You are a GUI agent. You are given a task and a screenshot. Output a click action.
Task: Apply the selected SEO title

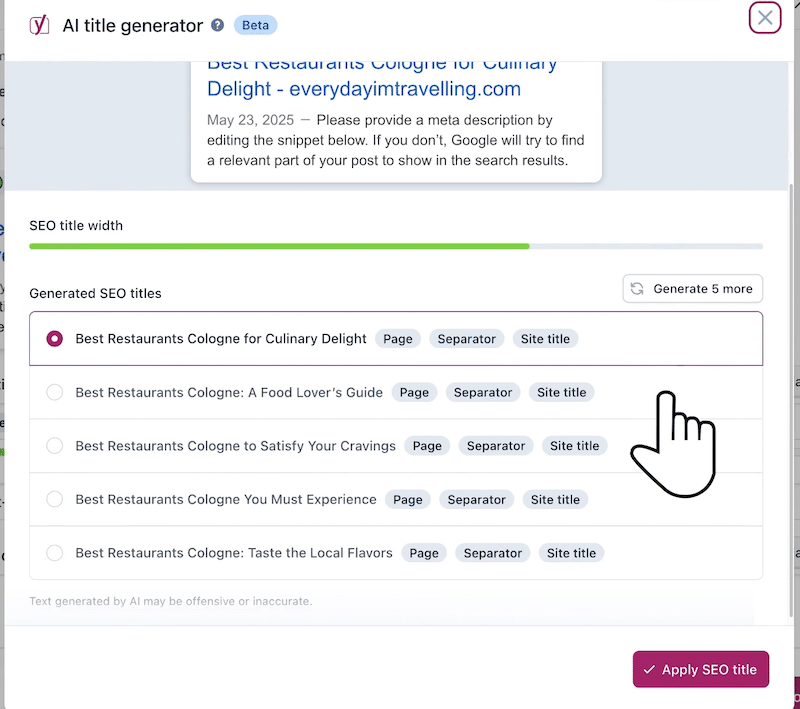pos(701,670)
